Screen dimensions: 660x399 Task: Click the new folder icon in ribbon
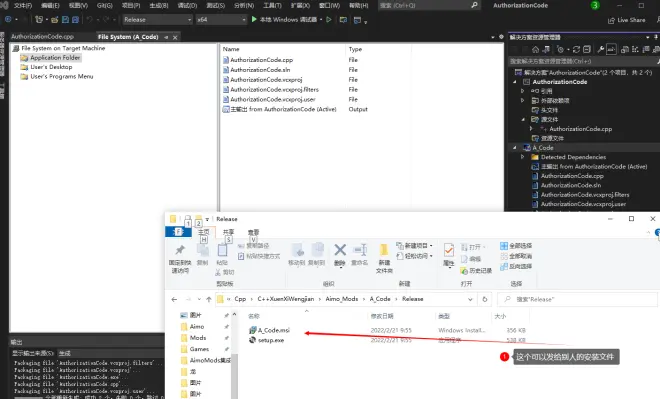pyautogui.click(x=384, y=250)
